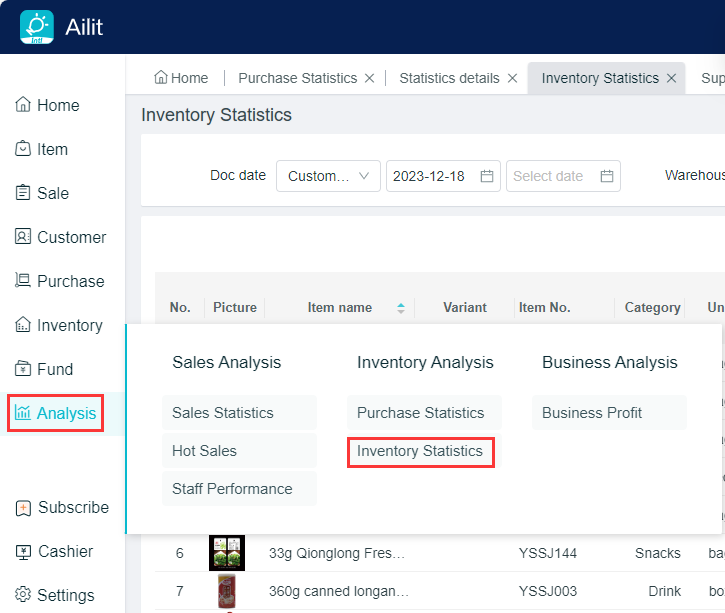This screenshot has height=613, width=725.
Task: Select Inventory in the sidebar
Action: pyautogui.click(x=58, y=325)
